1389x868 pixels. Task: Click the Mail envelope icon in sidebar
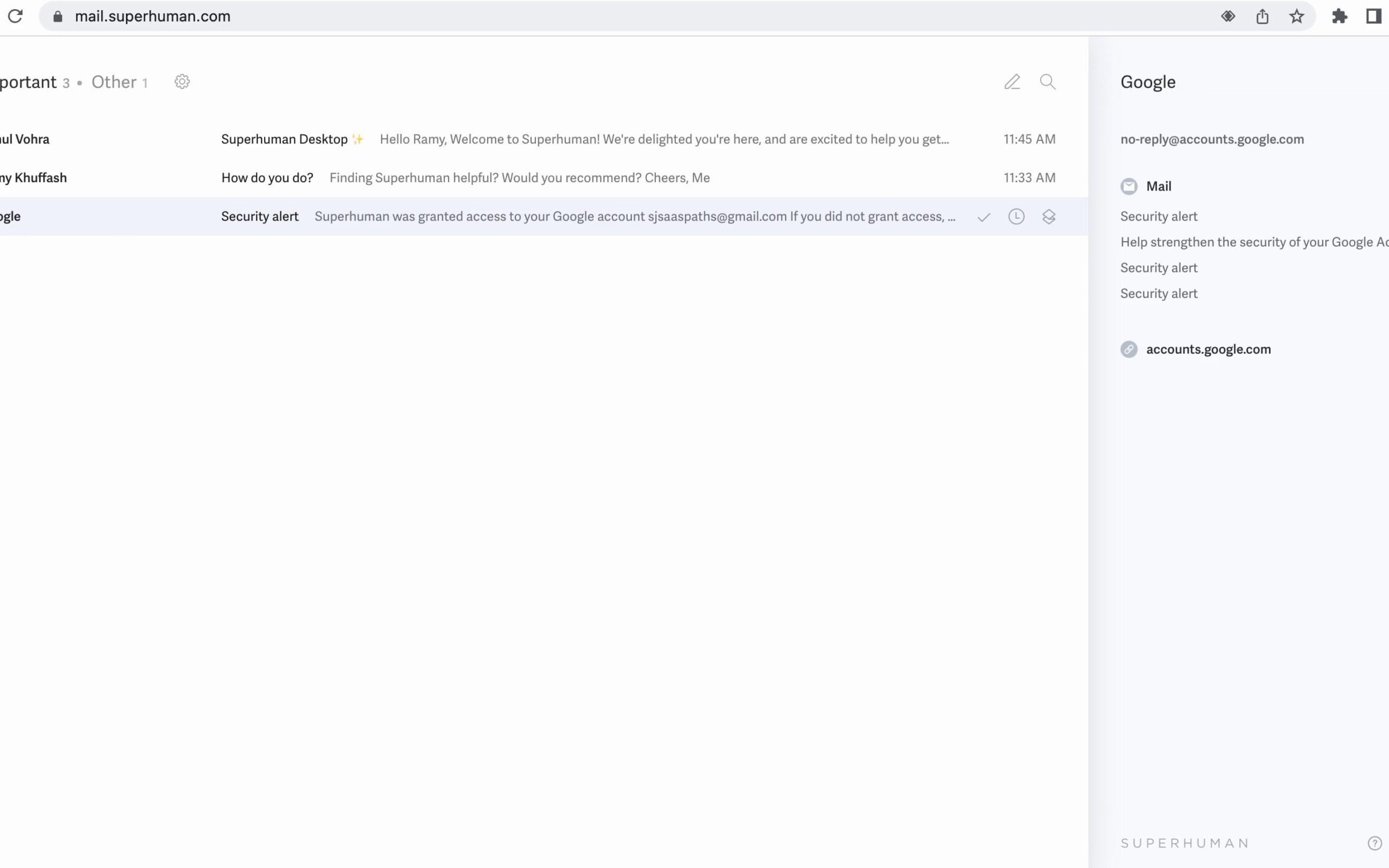click(1129, 186)
